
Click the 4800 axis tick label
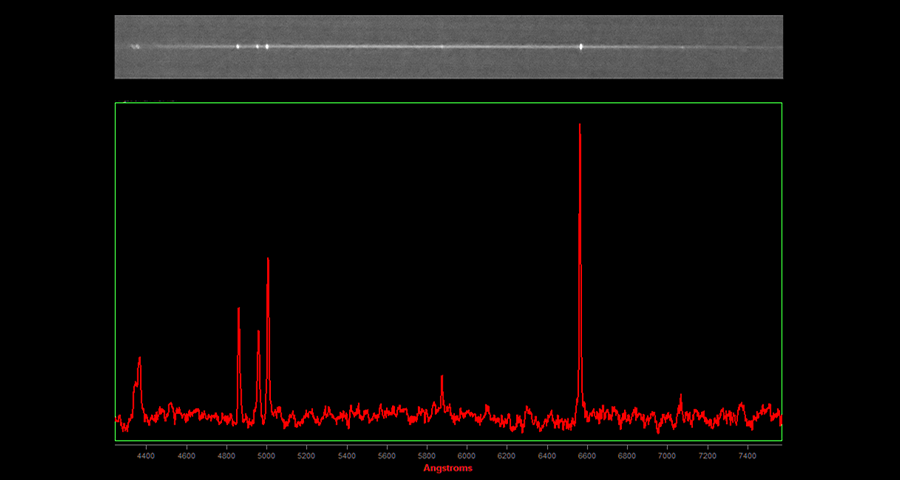coord(226,455)
